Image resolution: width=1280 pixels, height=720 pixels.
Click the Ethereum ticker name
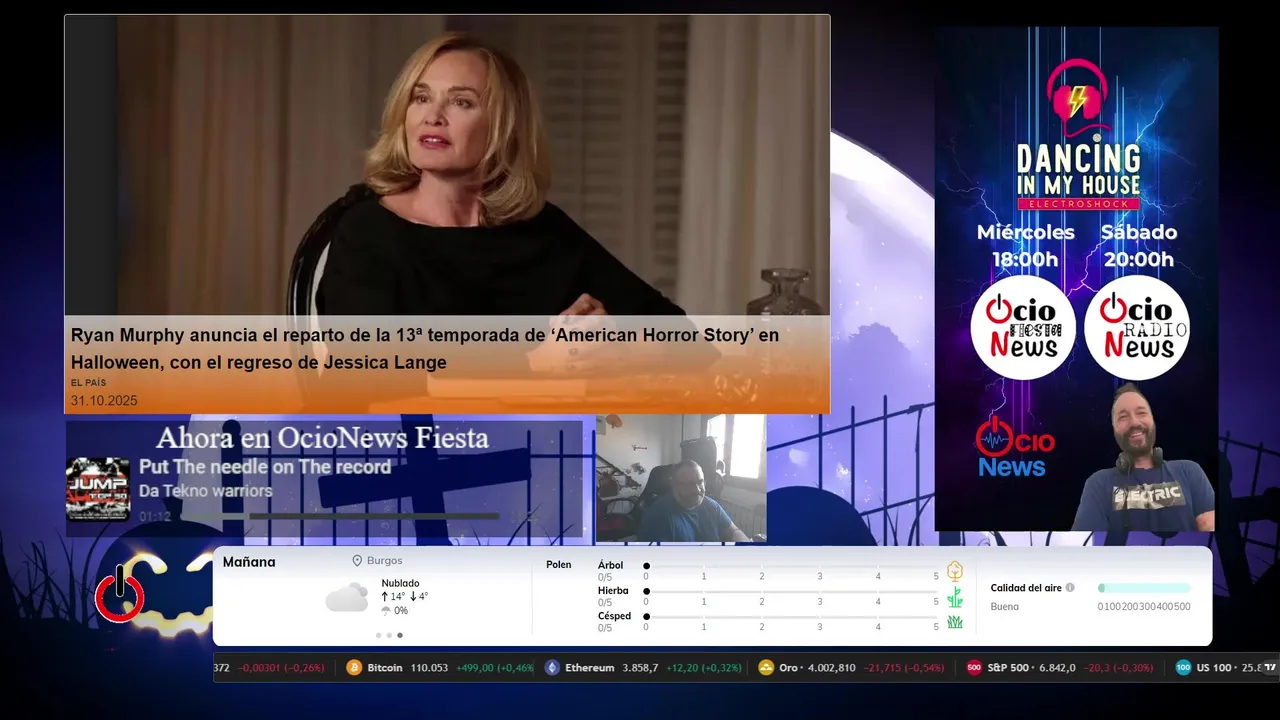pyautogui.click(x=590, y=668)
